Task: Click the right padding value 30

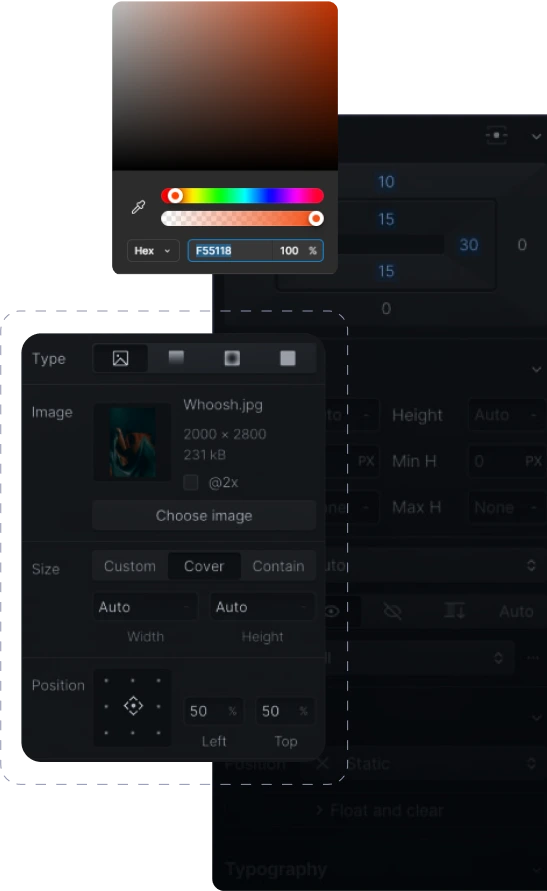Action: pyautogui.click(x=469, y=245)
